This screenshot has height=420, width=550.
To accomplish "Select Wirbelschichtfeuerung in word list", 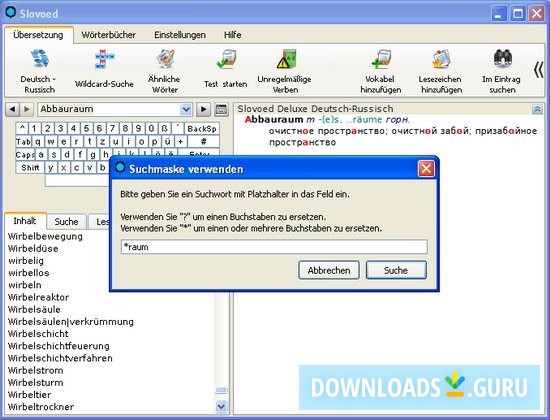I will click(59, 346).
